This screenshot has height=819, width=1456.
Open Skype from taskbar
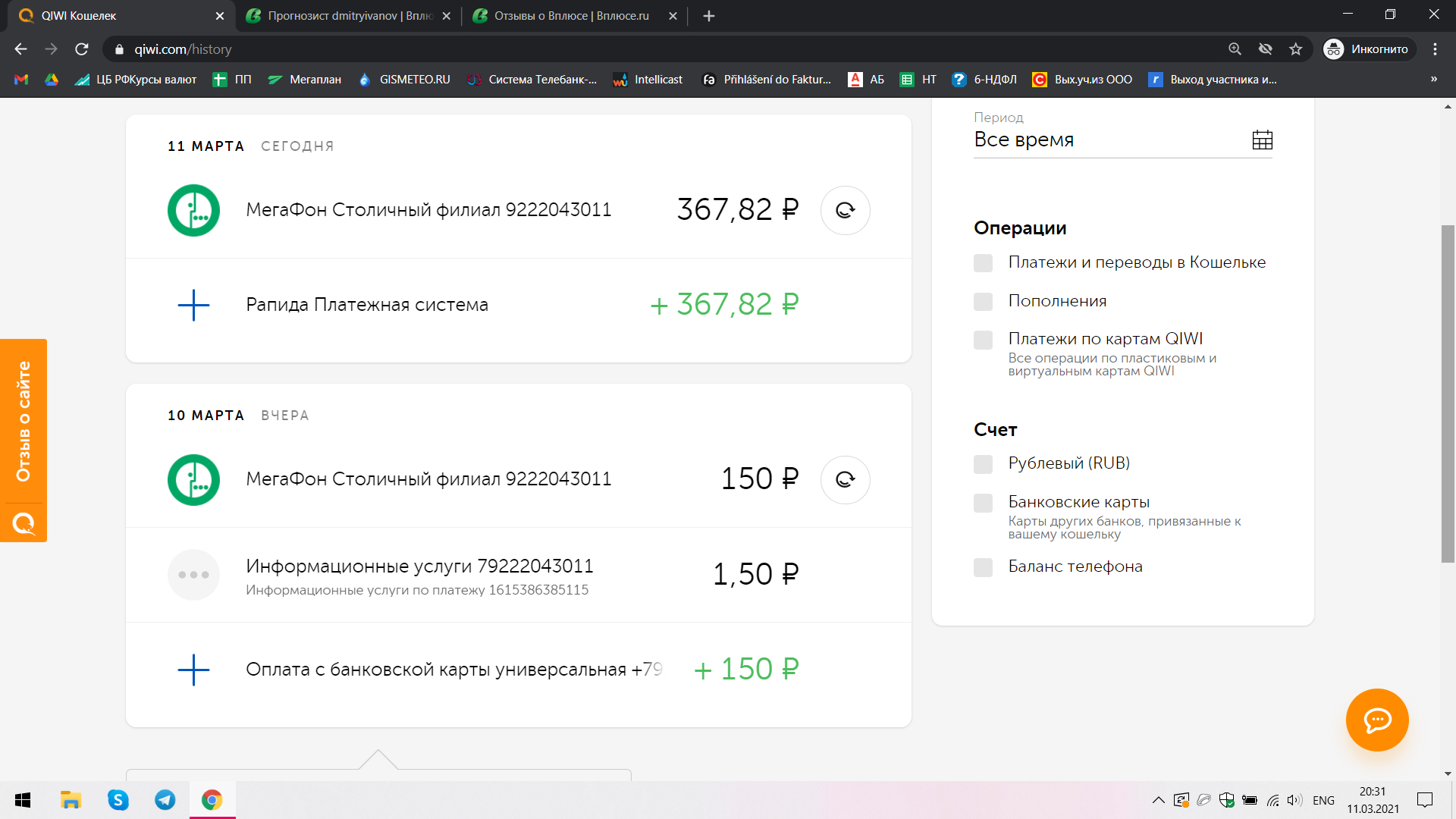(x=118, y=800)
